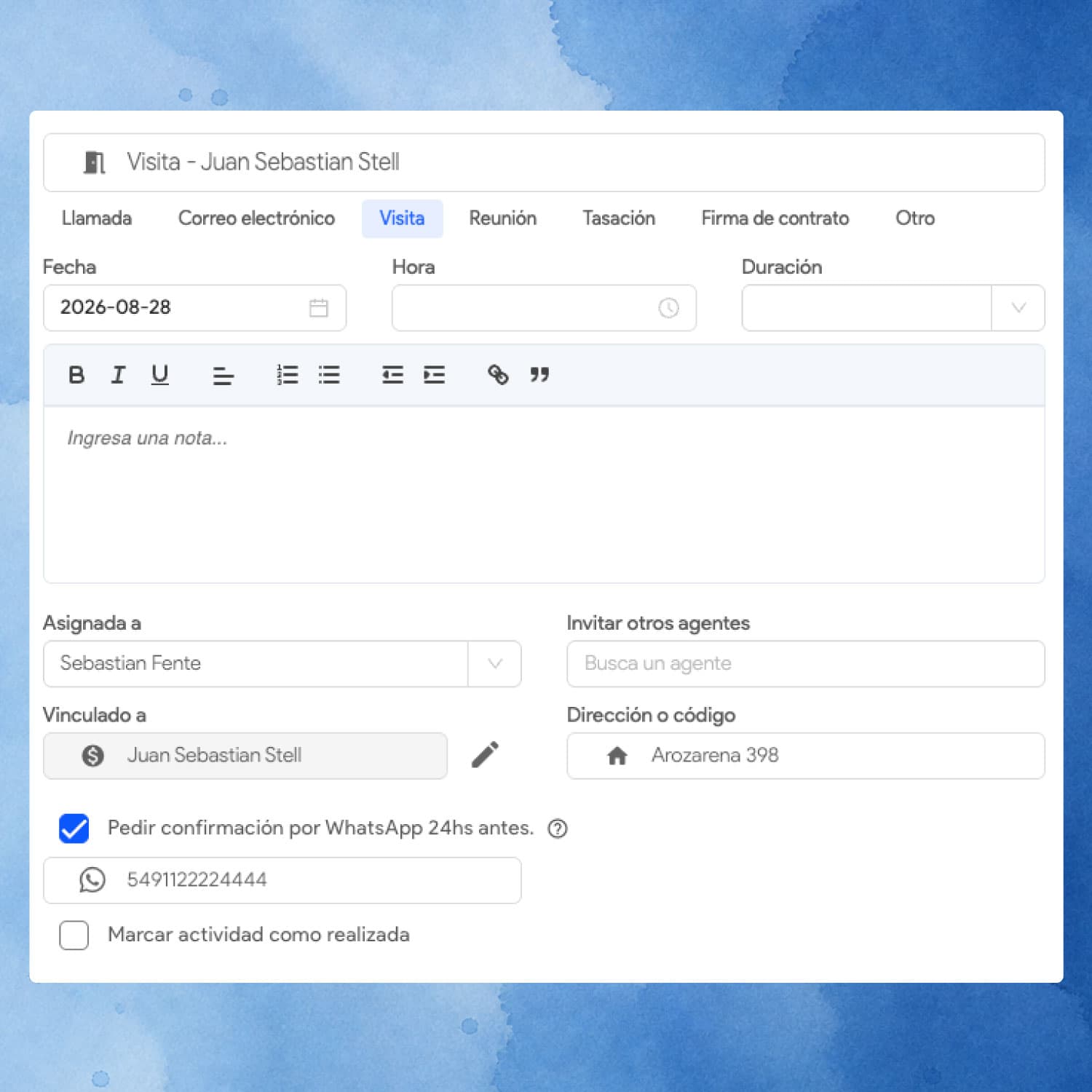The image size is (1092, 1092).
Task: Click the note text area
Action: click(x=545, y=495)
